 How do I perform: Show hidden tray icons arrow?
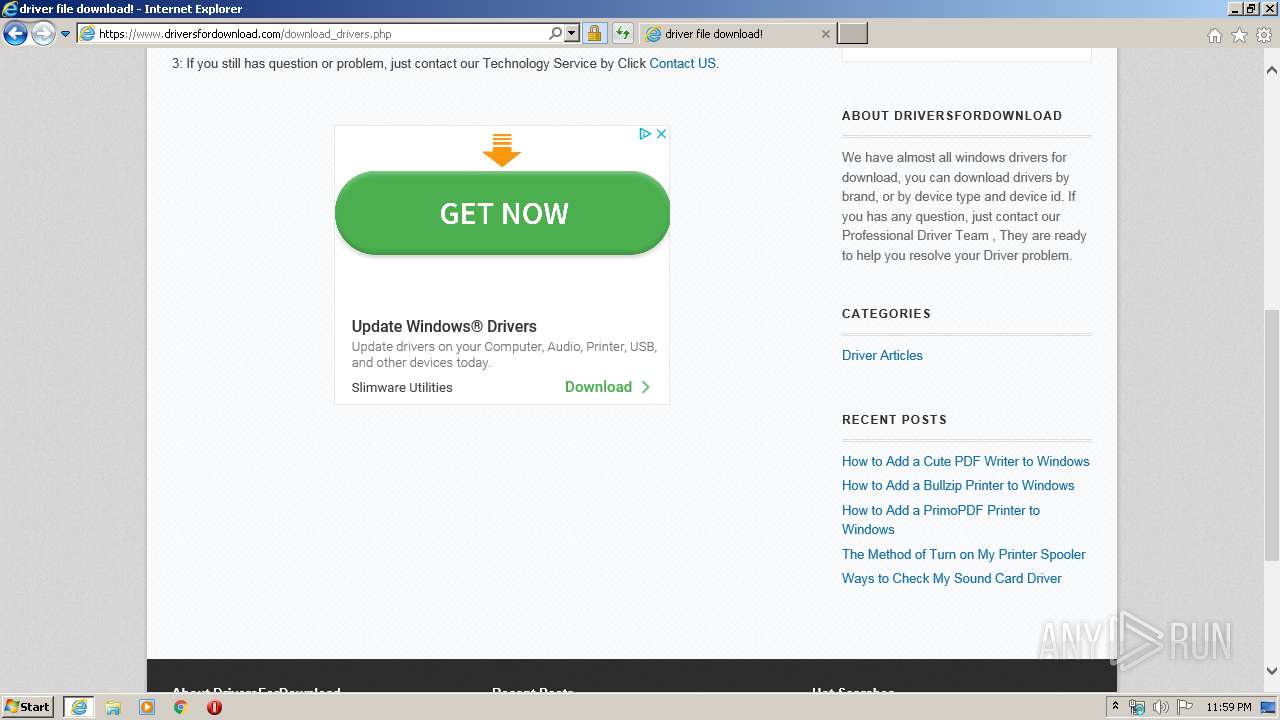tap(1116, 707)
